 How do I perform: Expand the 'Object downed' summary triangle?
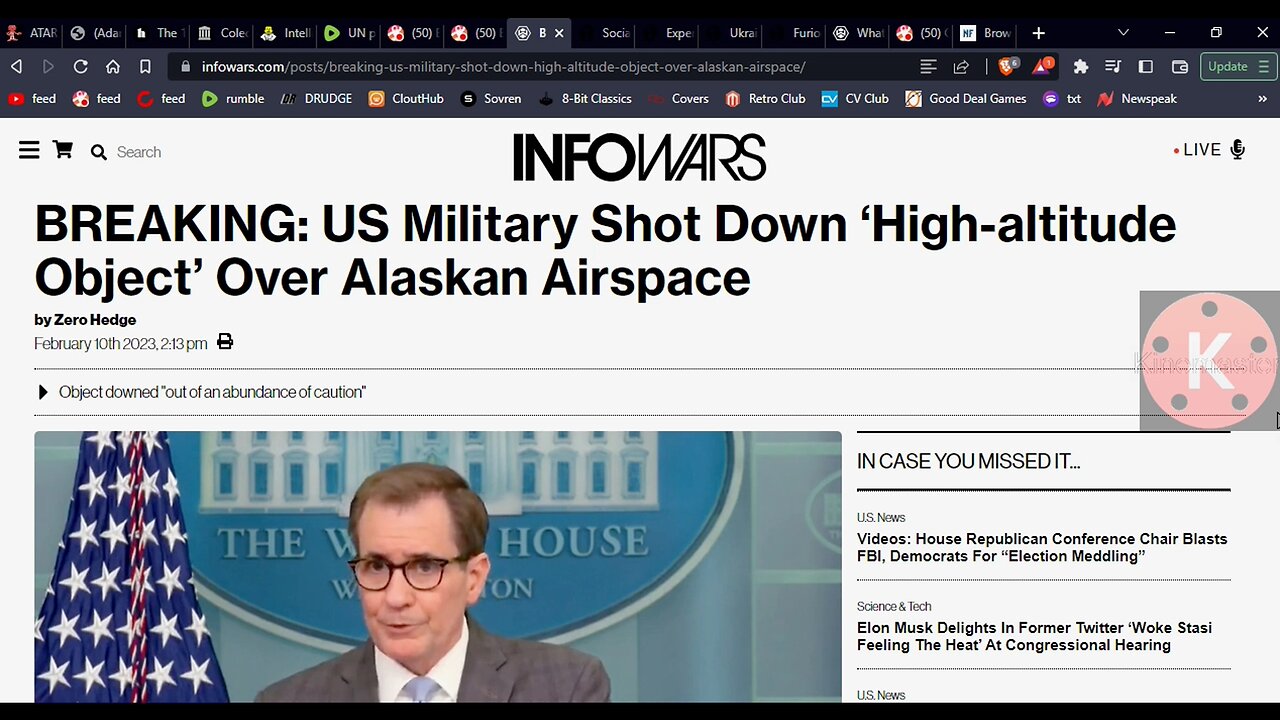[42, 392]
